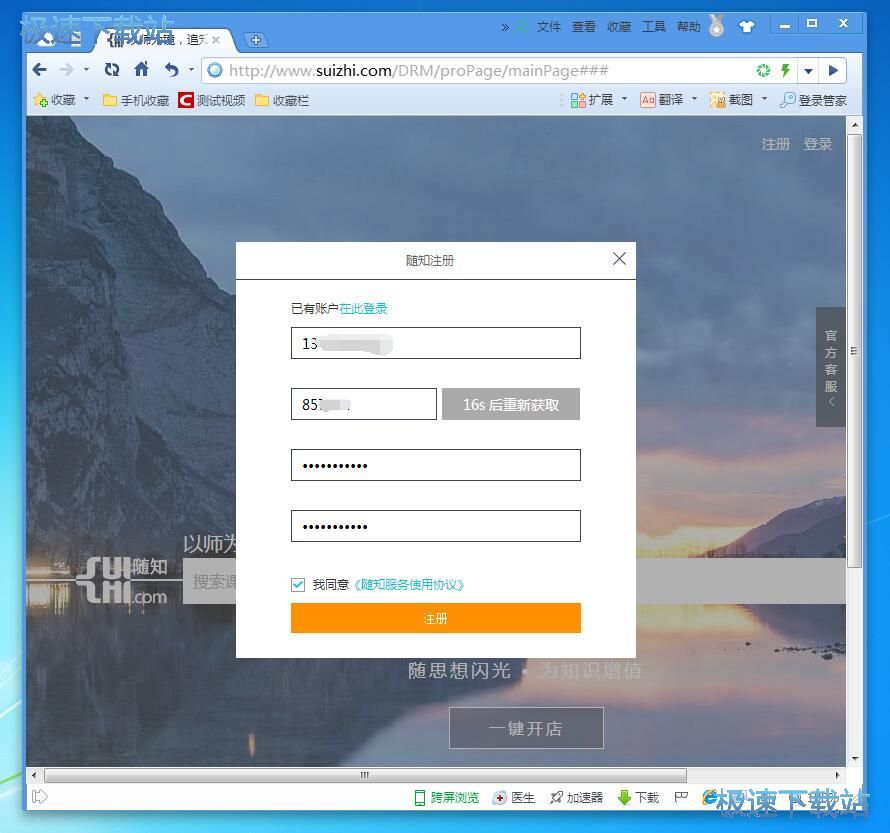This screenshot has height=833, width=890.
Task: Open the 收藏 menu in title bar
Action: coord(619,27)
